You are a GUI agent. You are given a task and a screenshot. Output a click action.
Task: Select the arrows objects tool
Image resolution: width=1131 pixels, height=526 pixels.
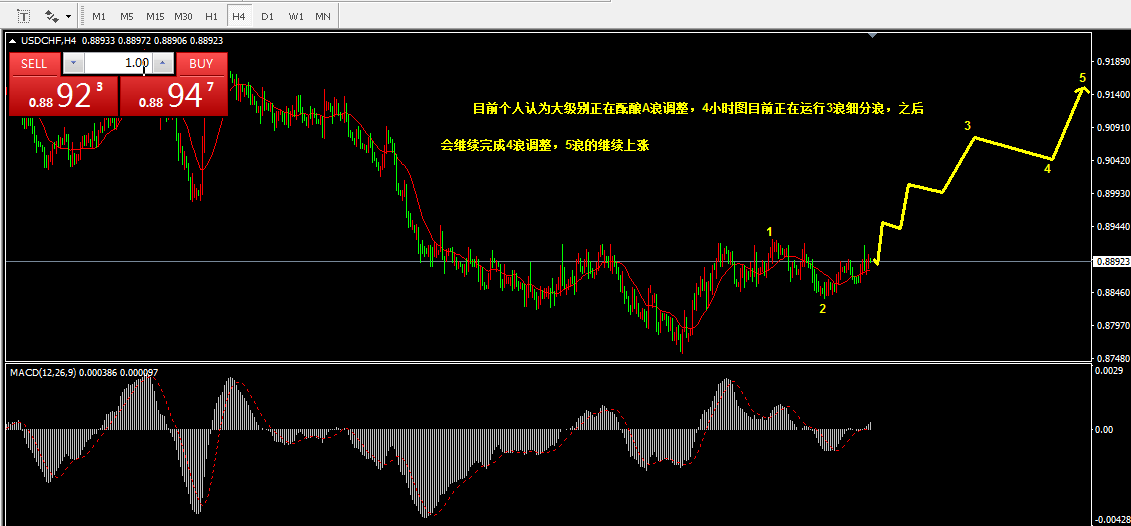[52, 15]
